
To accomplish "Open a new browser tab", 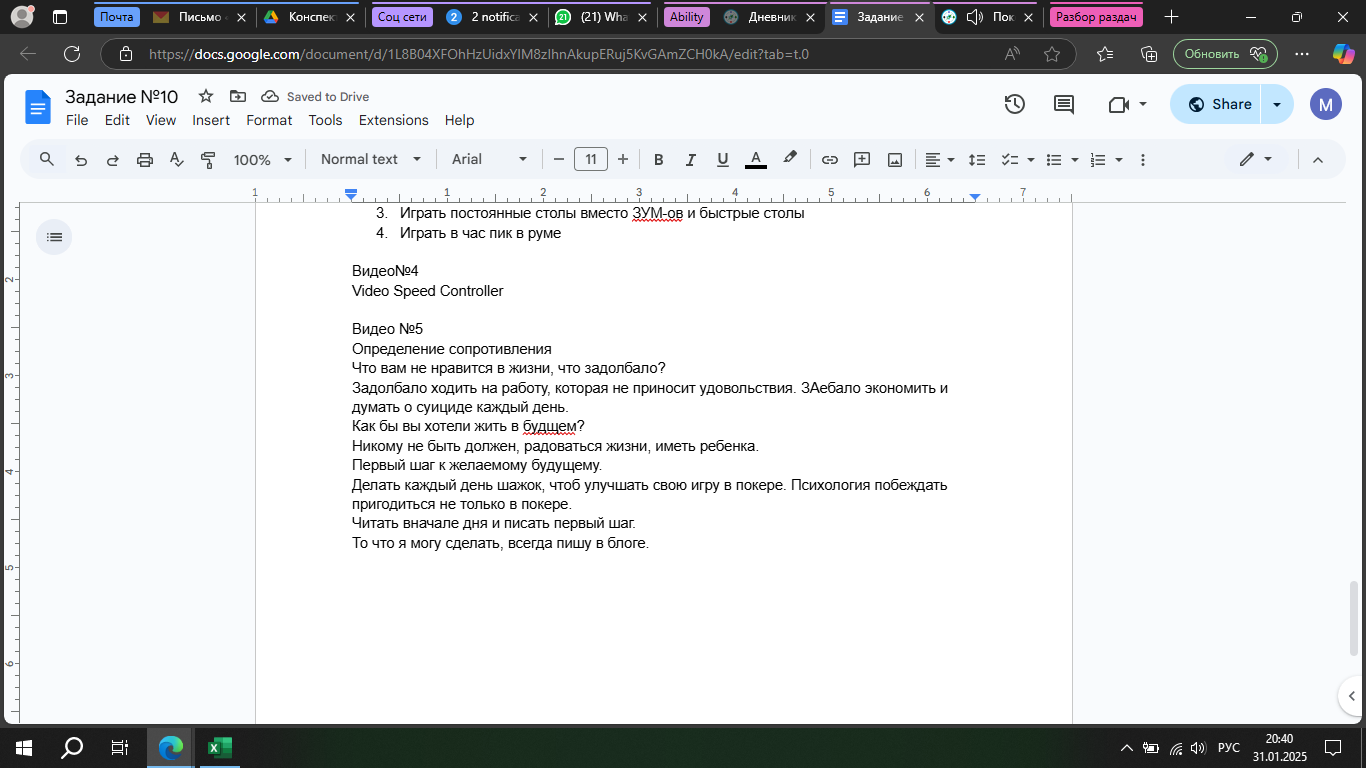I will point(1171,17).
